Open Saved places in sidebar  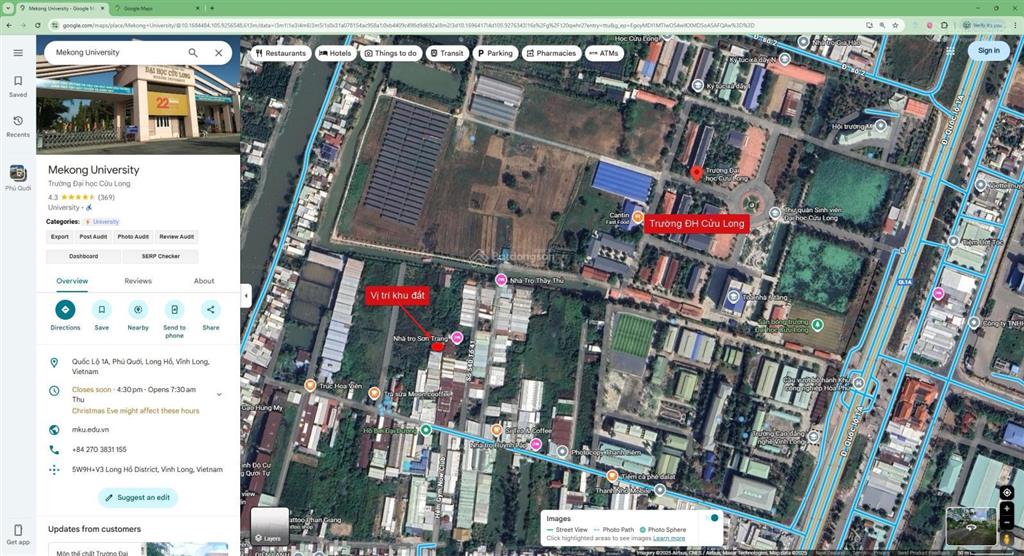pyautogui.click(x=18, y=86)
